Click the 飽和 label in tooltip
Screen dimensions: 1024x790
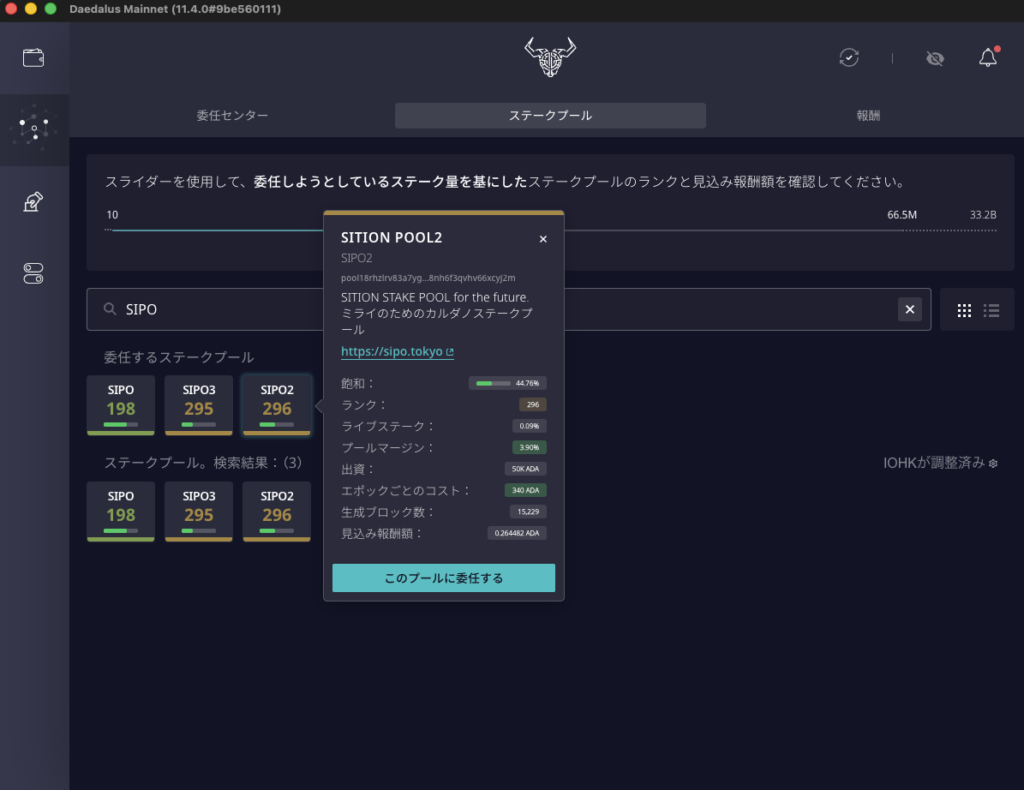(x=357, y=383)
